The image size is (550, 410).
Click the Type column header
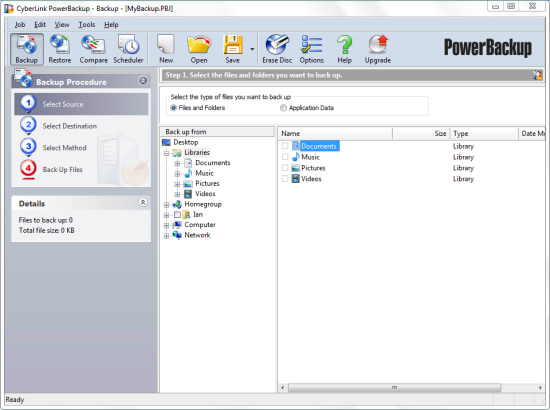(484, 133)
